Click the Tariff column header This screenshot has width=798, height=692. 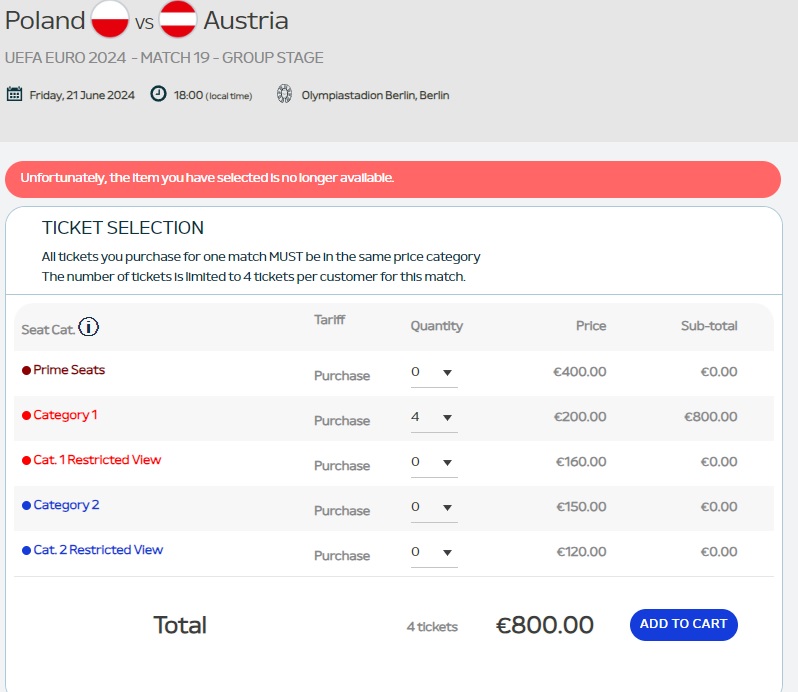329,320
